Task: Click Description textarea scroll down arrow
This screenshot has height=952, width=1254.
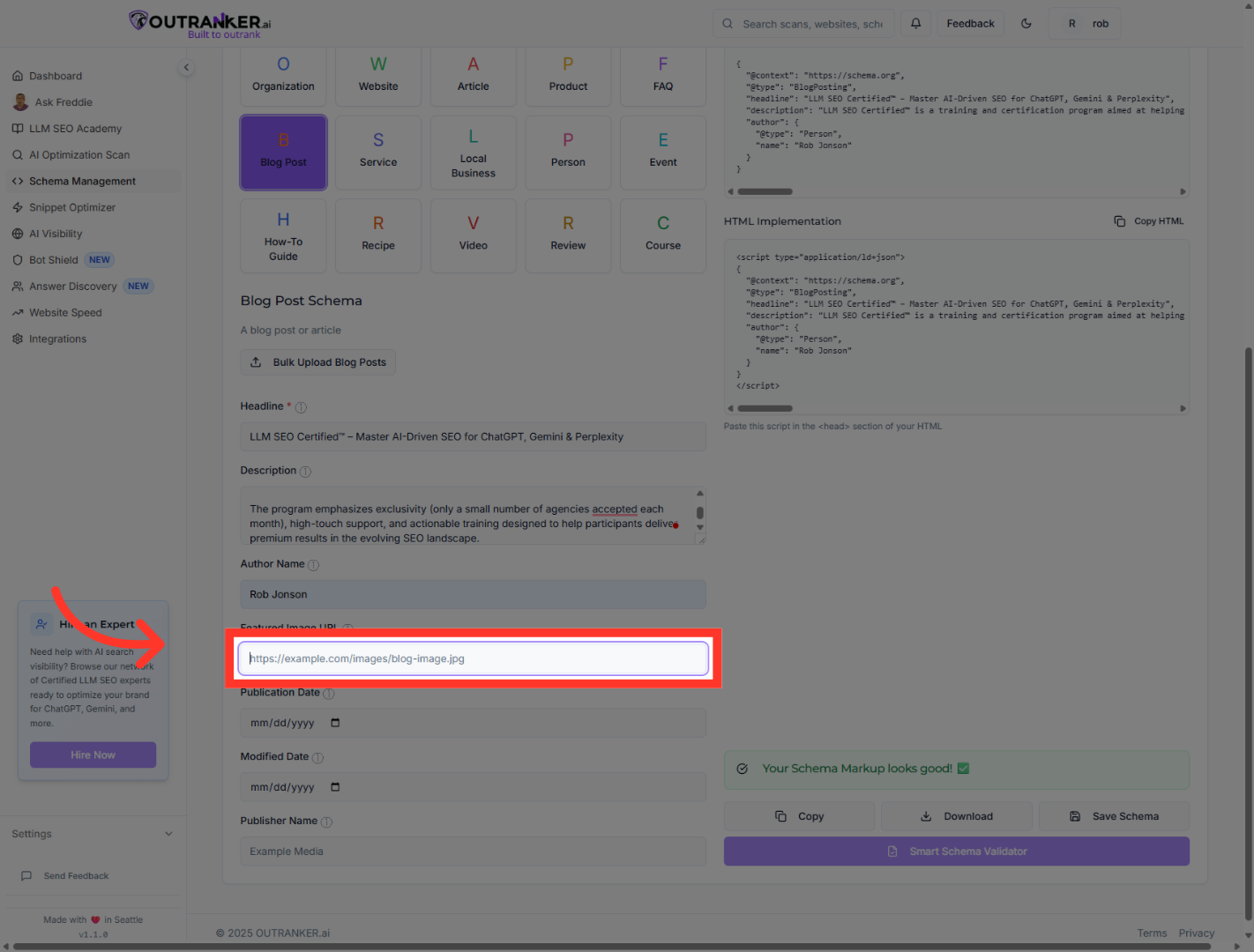Action: click(x=700, y=528)
